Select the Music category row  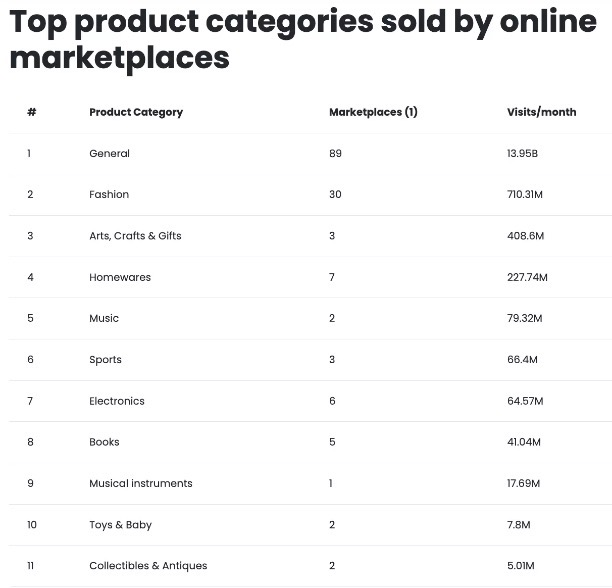[x=104, y=318]
